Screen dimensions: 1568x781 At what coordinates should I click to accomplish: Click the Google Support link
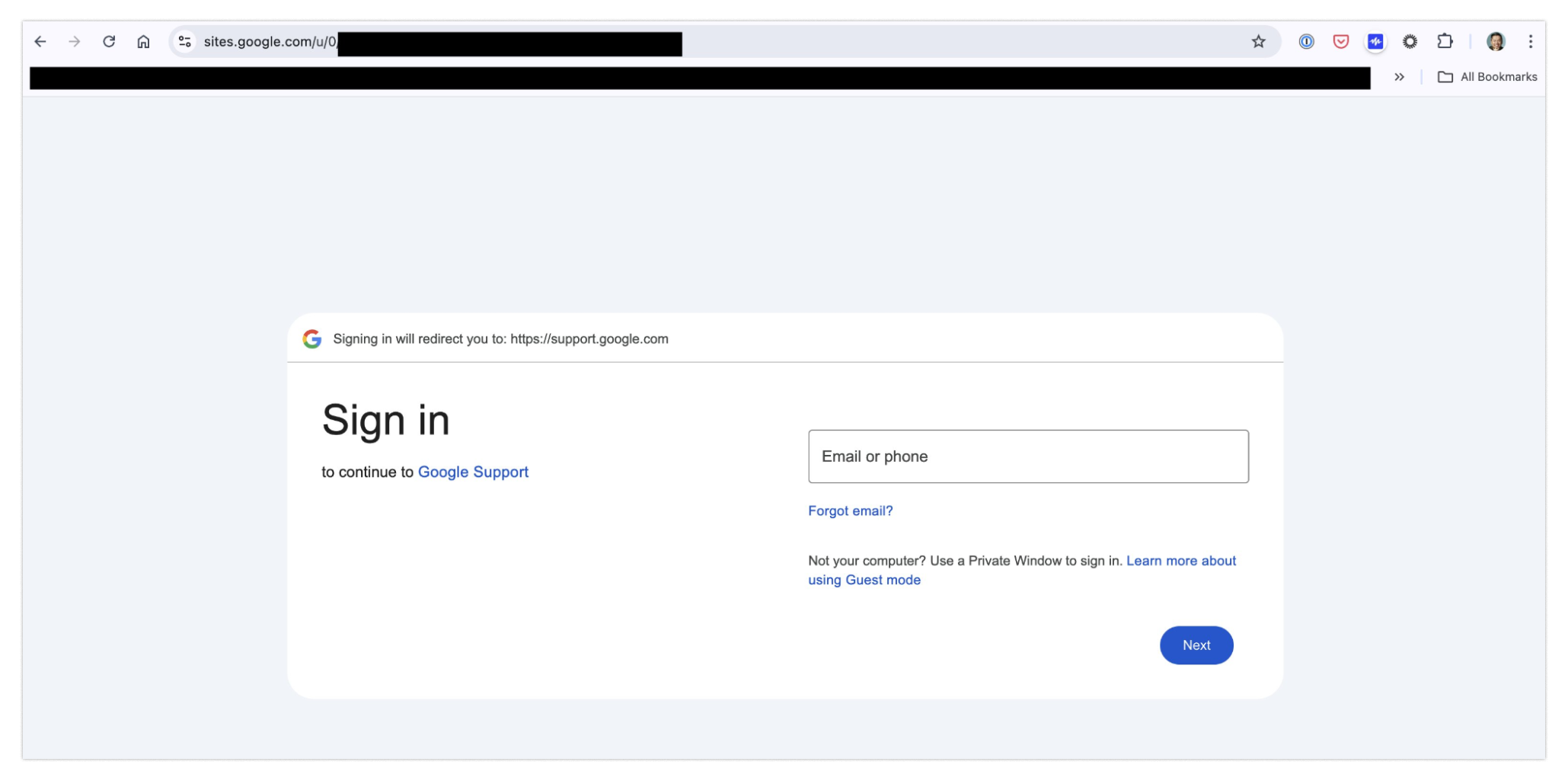coord(473,472)
